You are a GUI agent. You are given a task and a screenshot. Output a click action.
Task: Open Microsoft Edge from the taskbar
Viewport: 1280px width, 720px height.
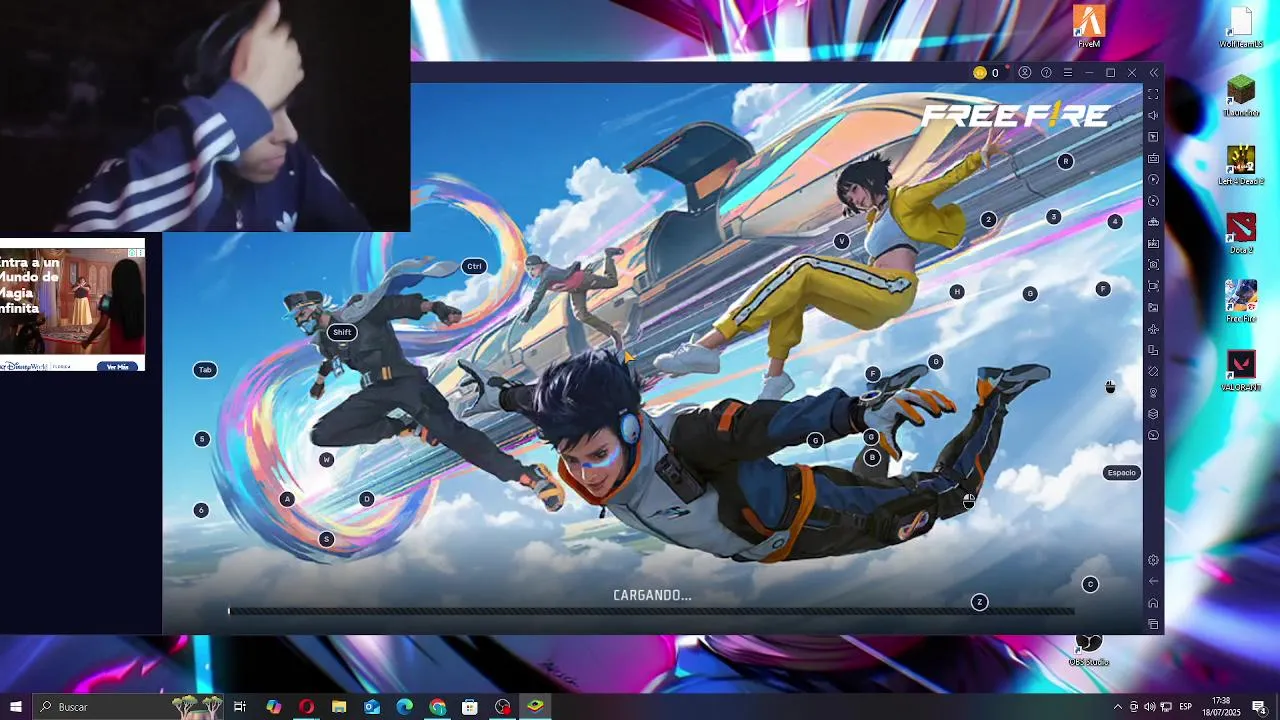pyautogui.click(x=405, y=707)
